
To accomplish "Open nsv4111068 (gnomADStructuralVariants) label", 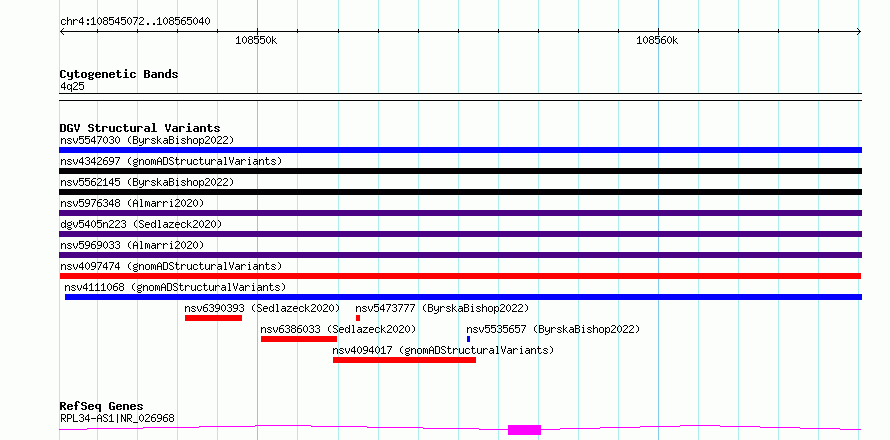I will point(175,287).
